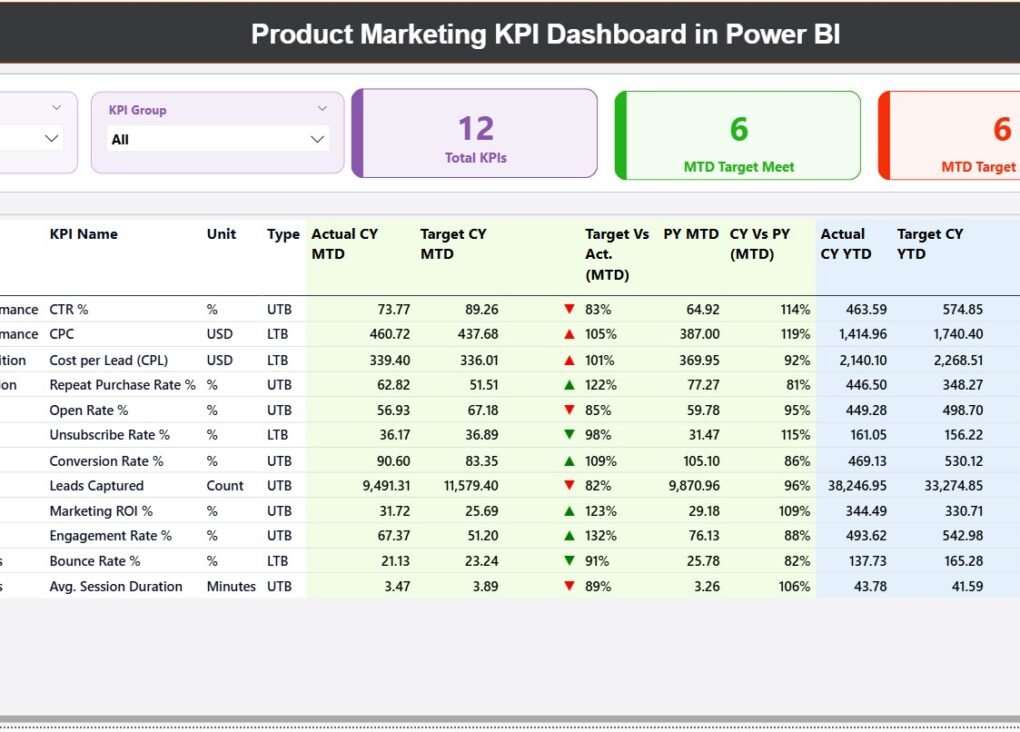Click the Count unit cell
Screen dimensions: 1020x732
tap(225, 485)
